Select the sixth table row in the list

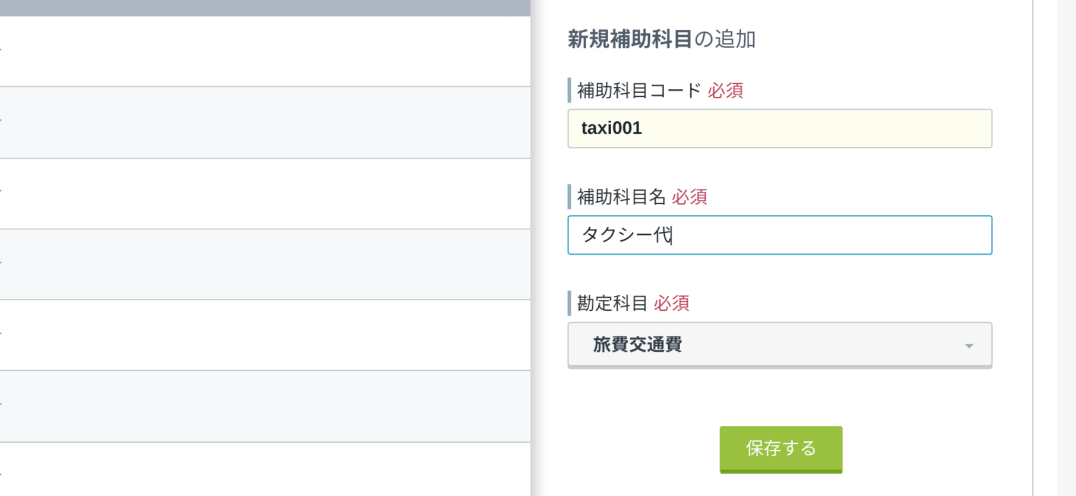click(266, 406)
